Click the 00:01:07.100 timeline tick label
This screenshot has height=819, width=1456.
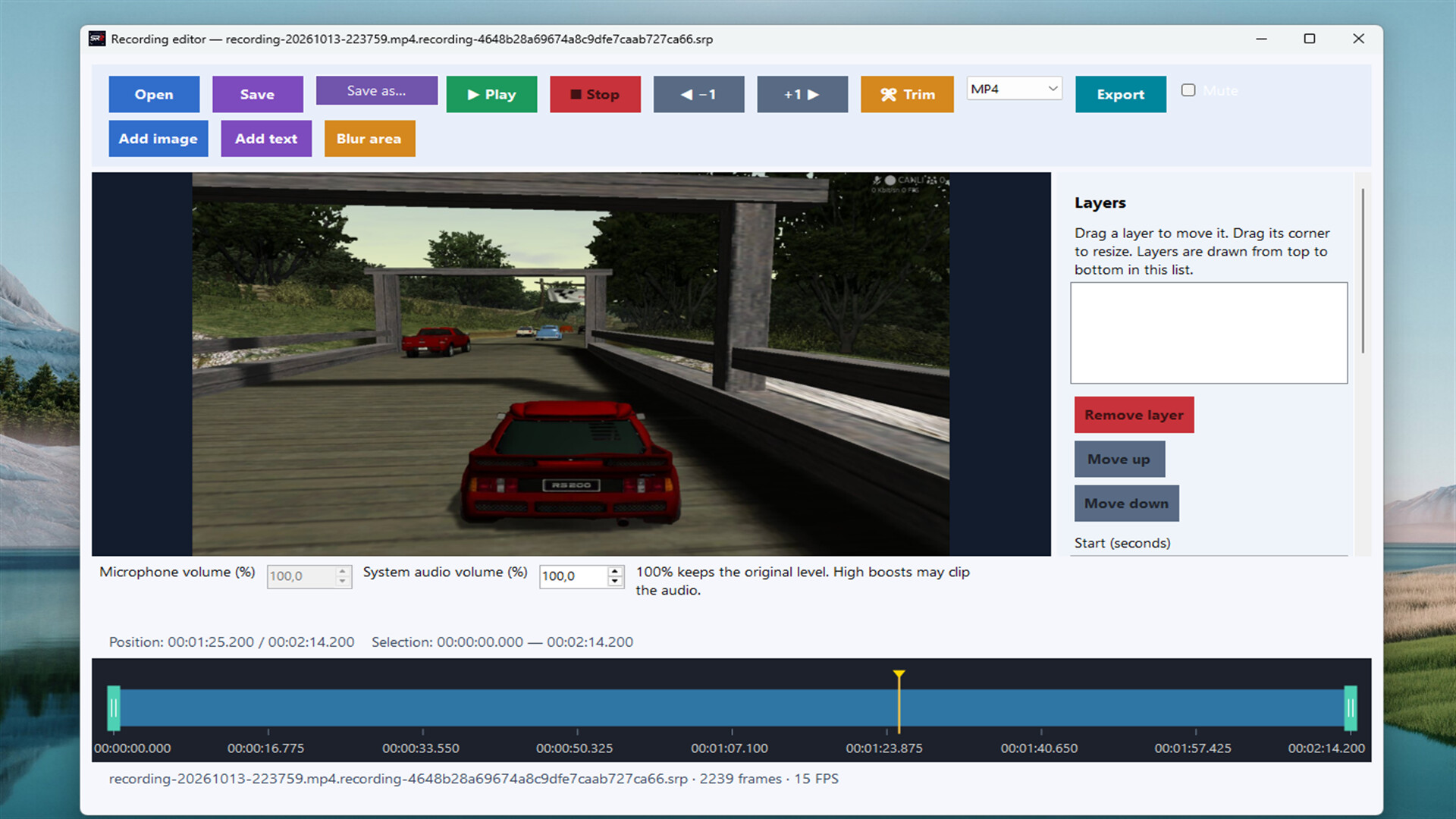point(730,748)
